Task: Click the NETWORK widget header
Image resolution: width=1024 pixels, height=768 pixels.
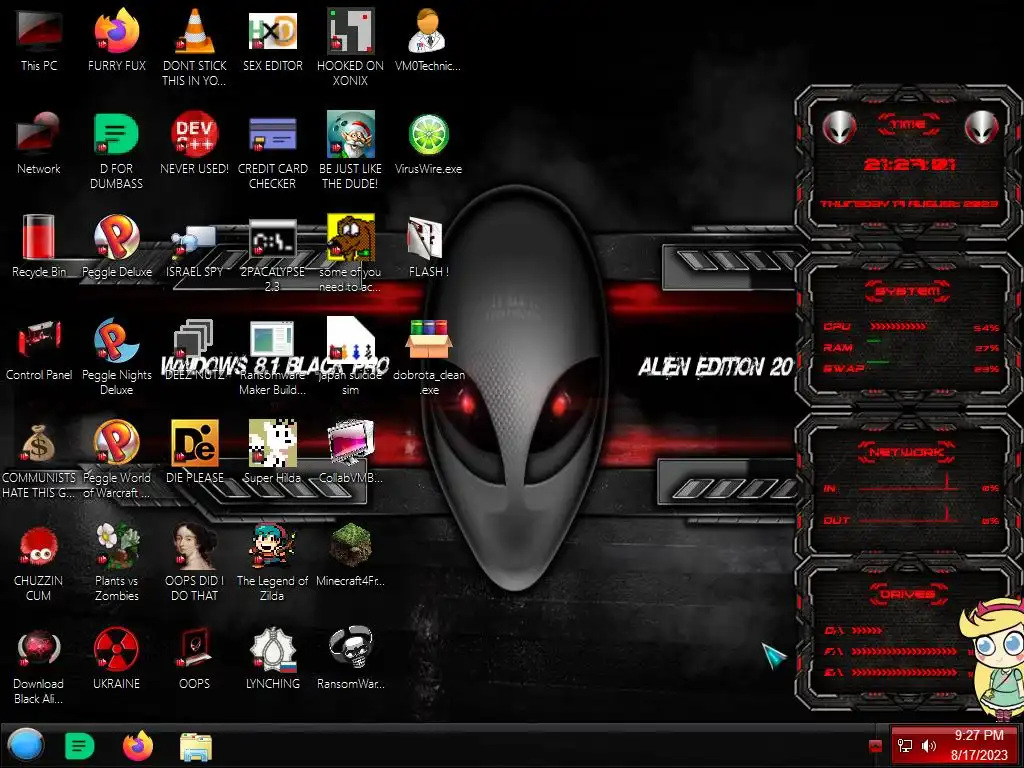Action: (907, 452)
